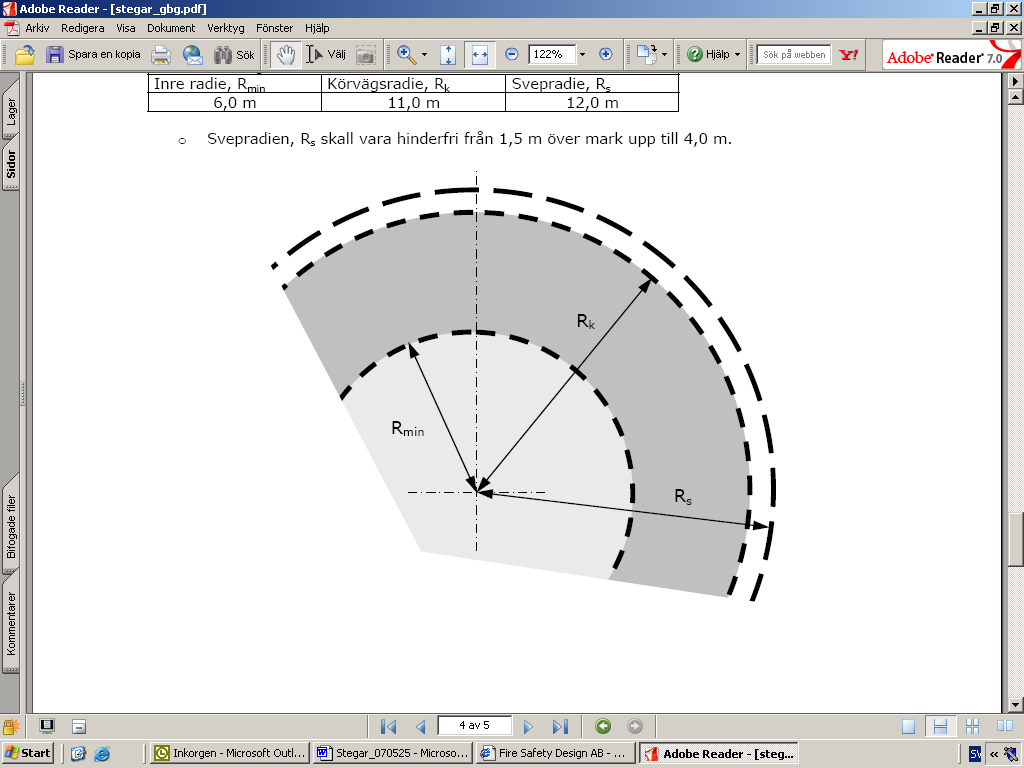Open the Windows Start button
The height and width of the screenshot is (768, 1024).
[28, 753]
